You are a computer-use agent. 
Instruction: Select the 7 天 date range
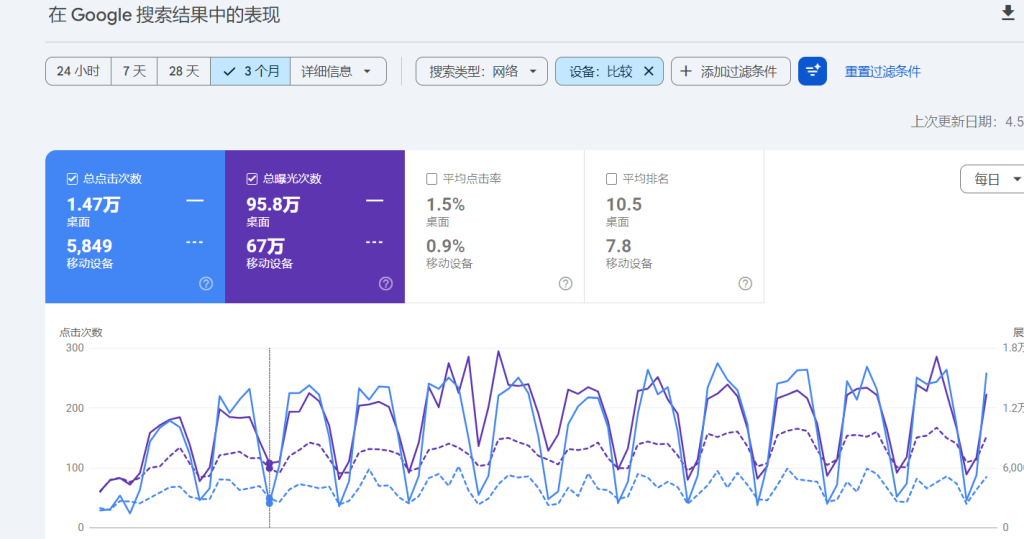135,71
